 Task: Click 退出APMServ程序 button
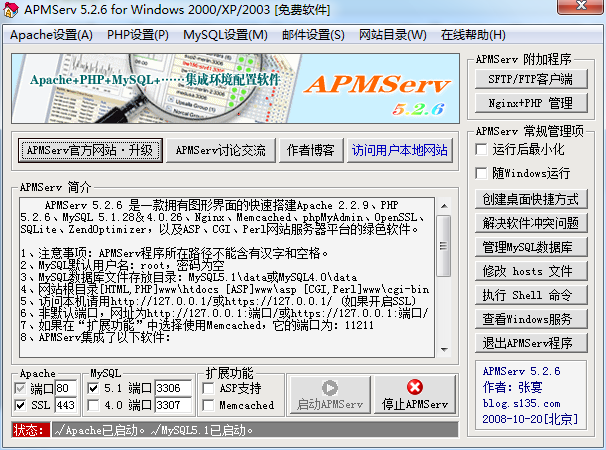[531, 343]
